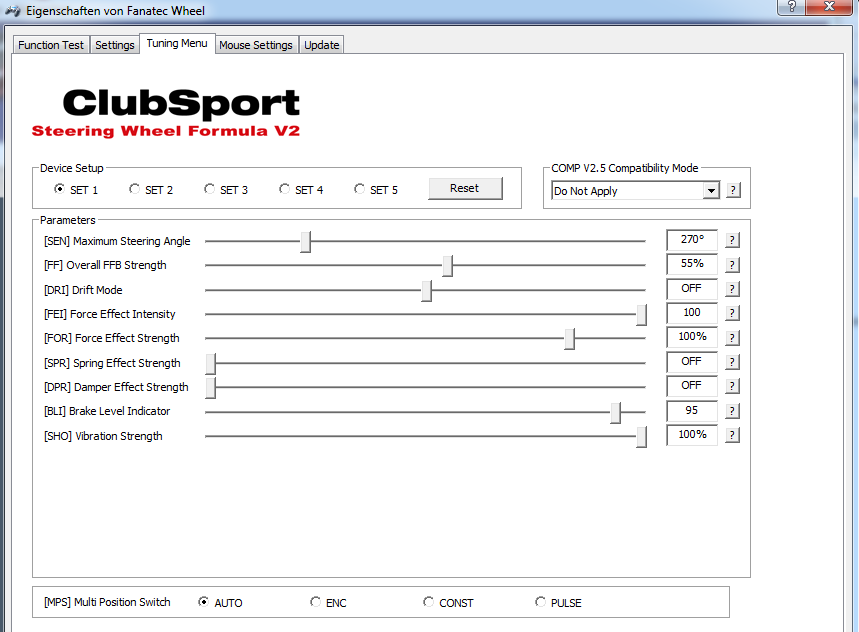Click the "[DRI] Drift Mode" label
Screen dimensions: 859x632
83,290
